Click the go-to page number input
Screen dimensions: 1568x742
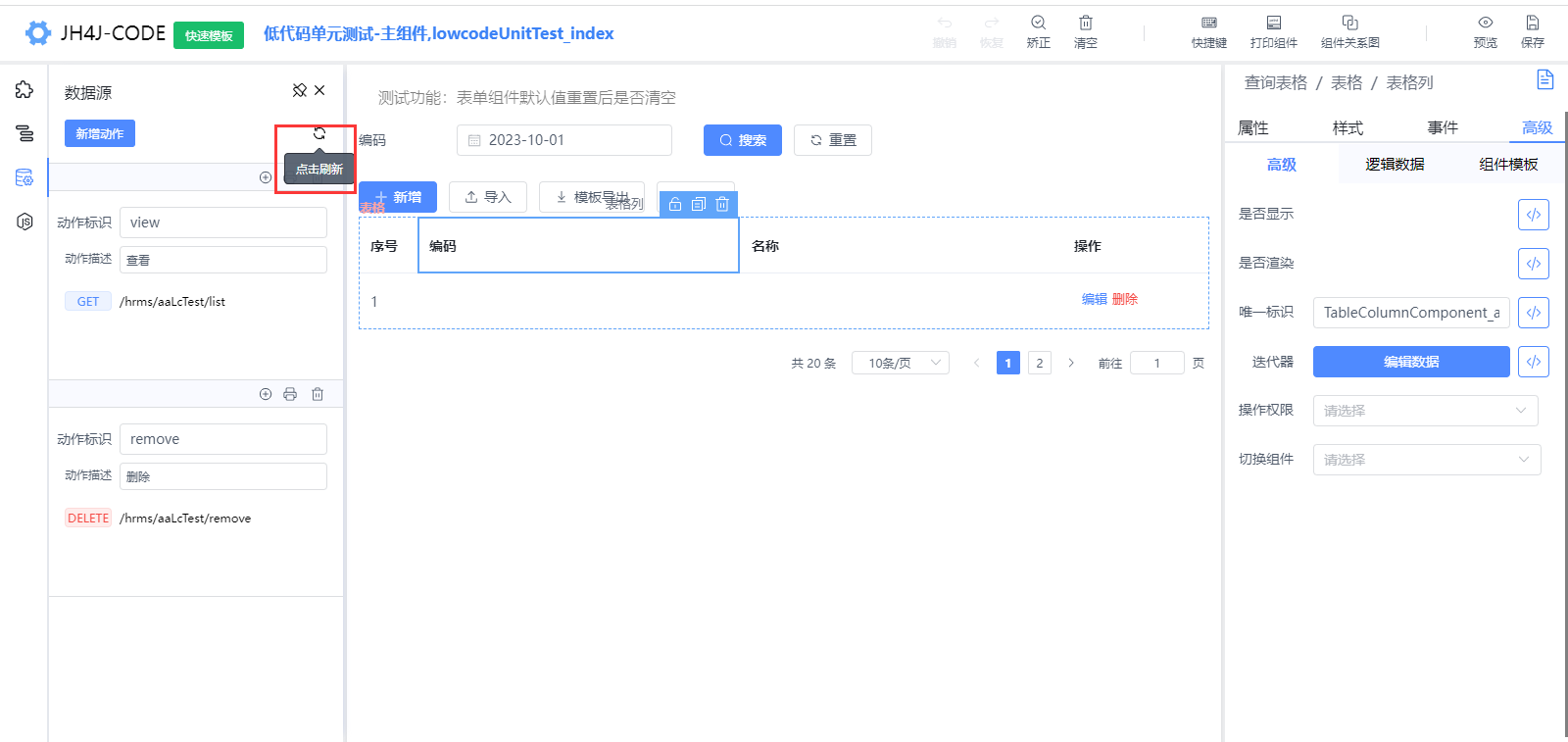point(1157,363)
